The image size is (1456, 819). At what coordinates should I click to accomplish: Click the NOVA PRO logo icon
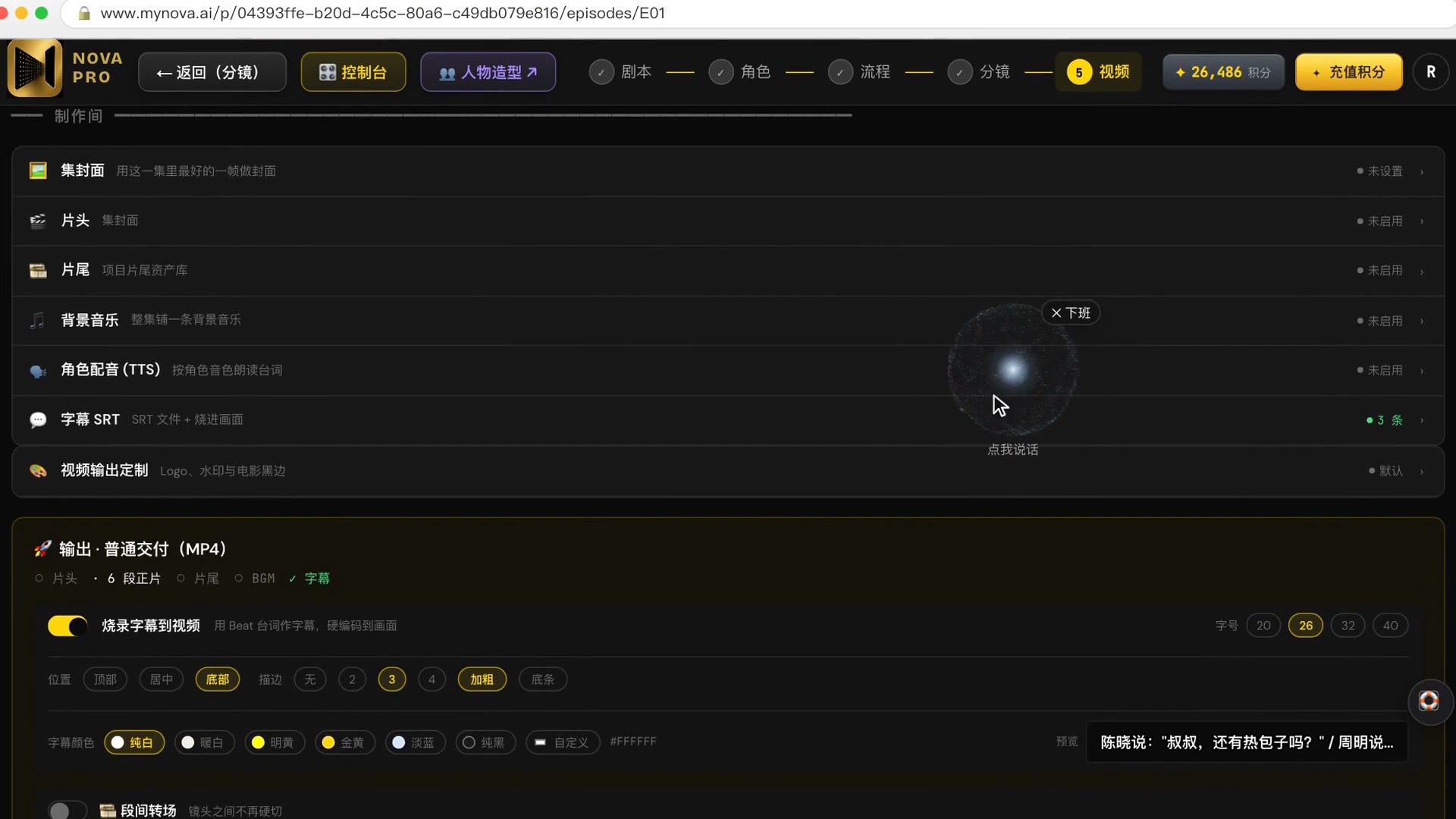point(35,68)
